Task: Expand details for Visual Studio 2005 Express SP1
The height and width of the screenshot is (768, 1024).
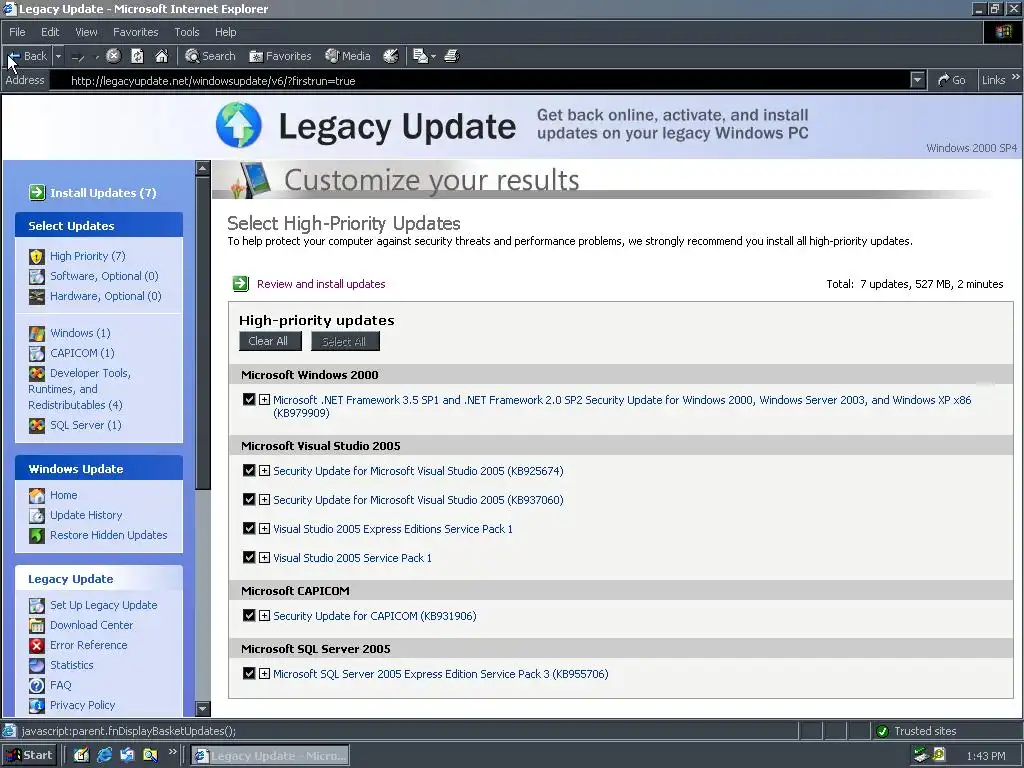Action: point(264,528)
